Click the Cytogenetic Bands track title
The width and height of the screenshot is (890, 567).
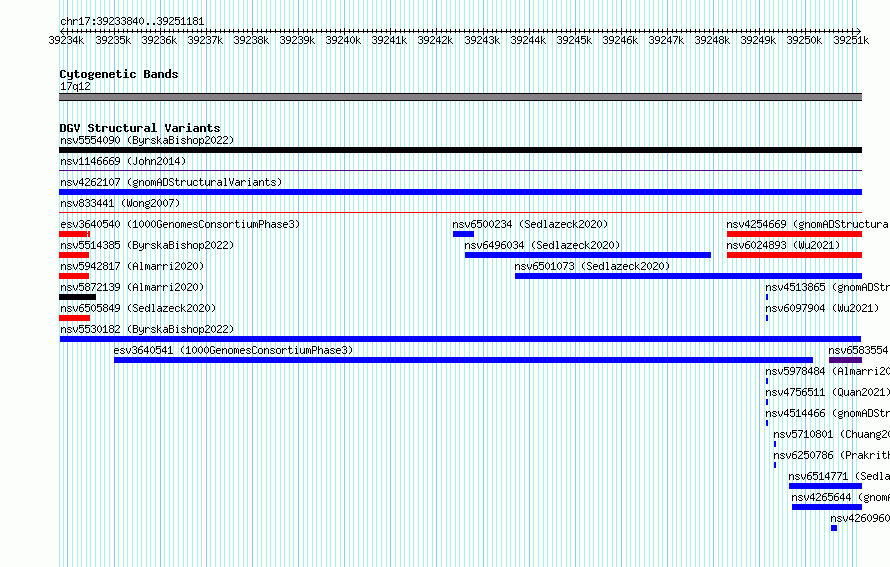[x=119, y=74]
